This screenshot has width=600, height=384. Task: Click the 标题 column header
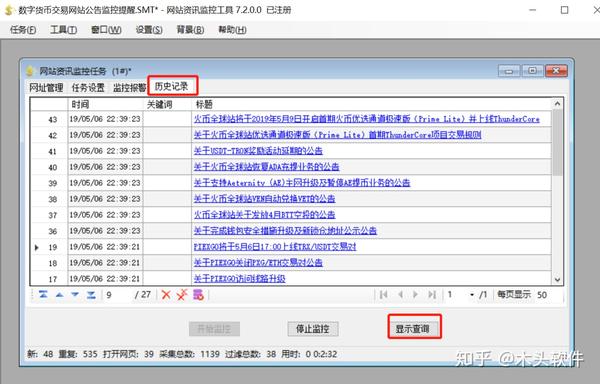[x=371, y=104]
